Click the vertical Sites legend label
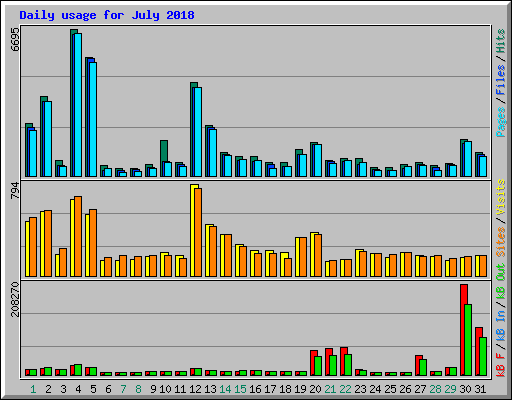The width and height of the screenshot is (512, 400). click(x=501, y=242)
